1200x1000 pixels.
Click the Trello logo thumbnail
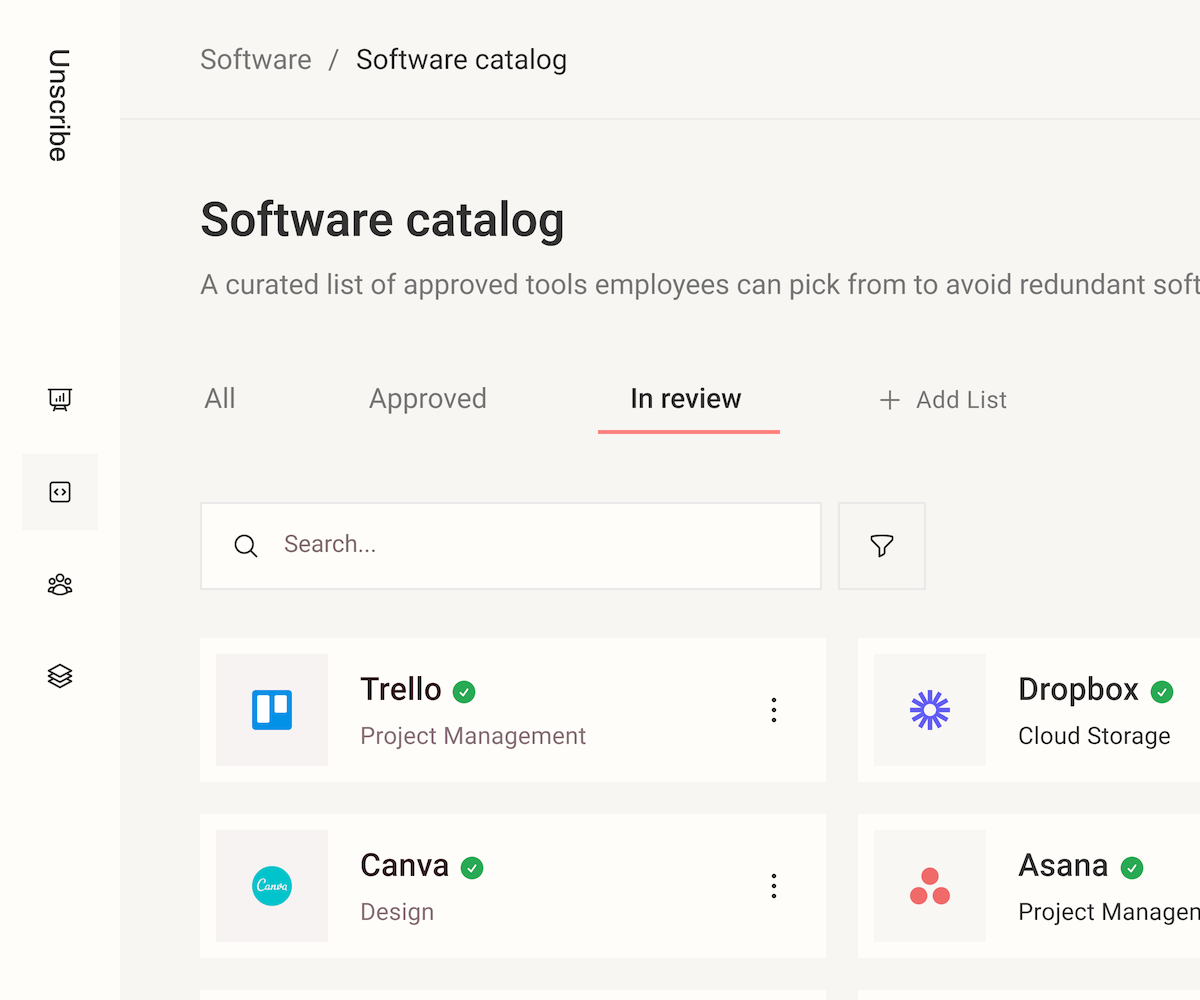coord(272,710)
